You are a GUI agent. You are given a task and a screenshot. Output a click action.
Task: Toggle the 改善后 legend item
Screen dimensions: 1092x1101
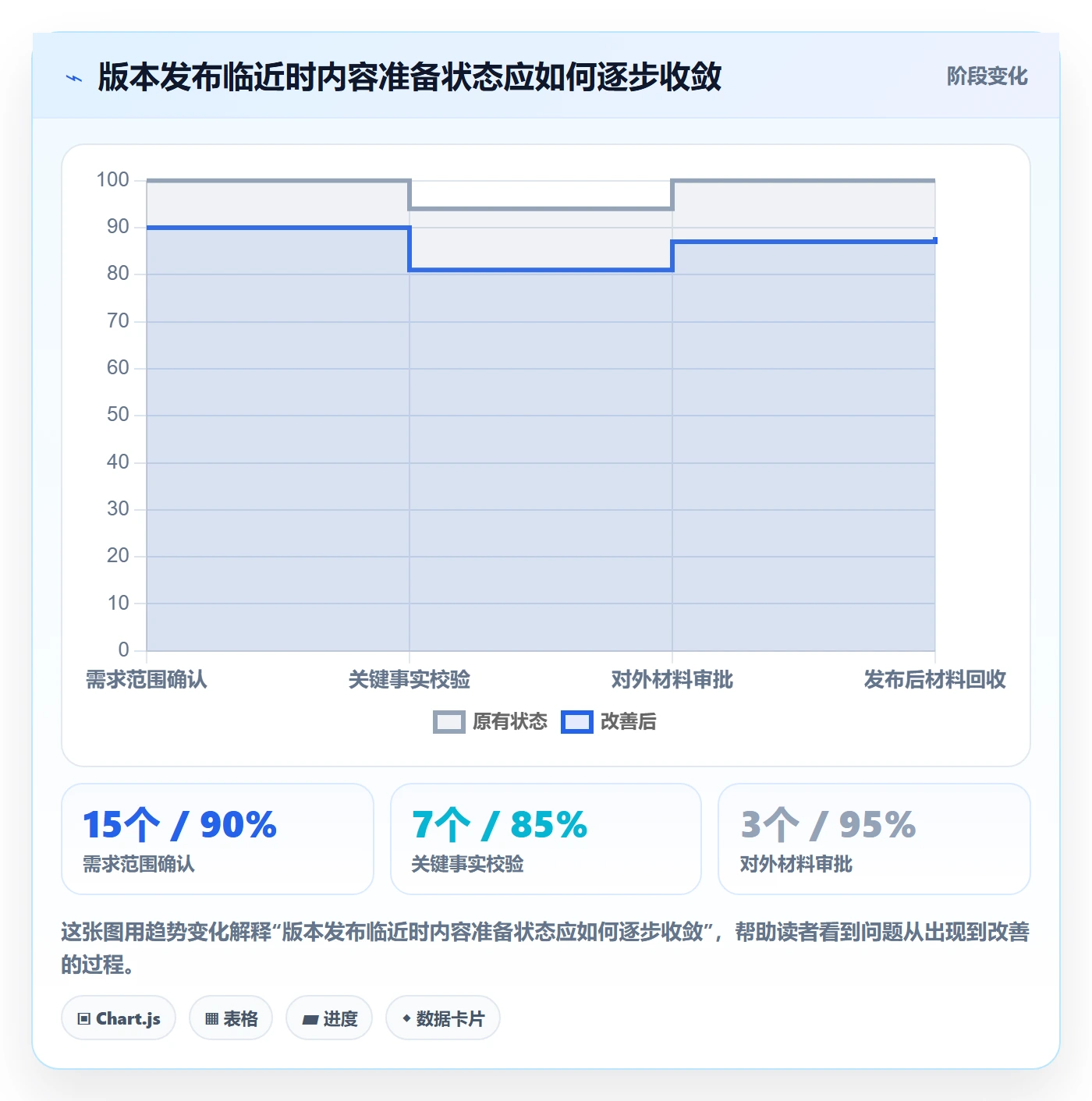point(609,722)
